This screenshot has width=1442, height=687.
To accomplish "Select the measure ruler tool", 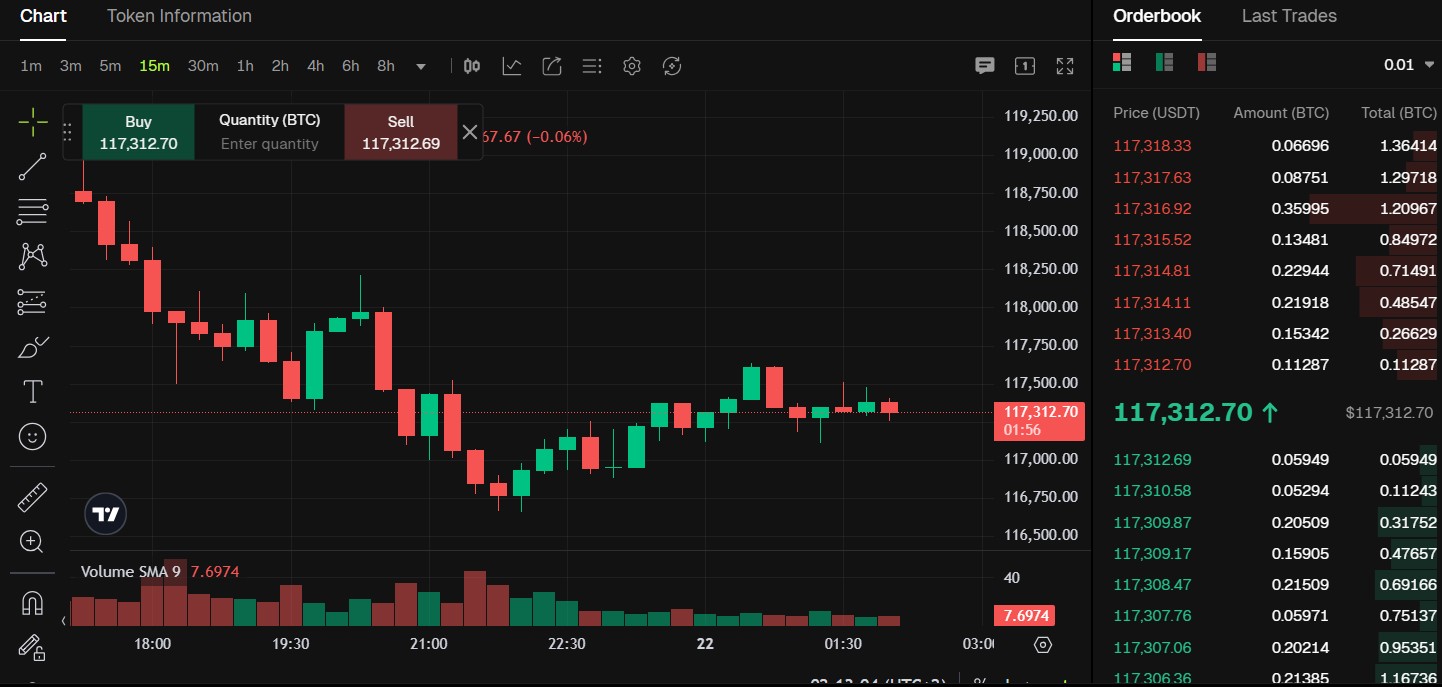I will [33, 496].
